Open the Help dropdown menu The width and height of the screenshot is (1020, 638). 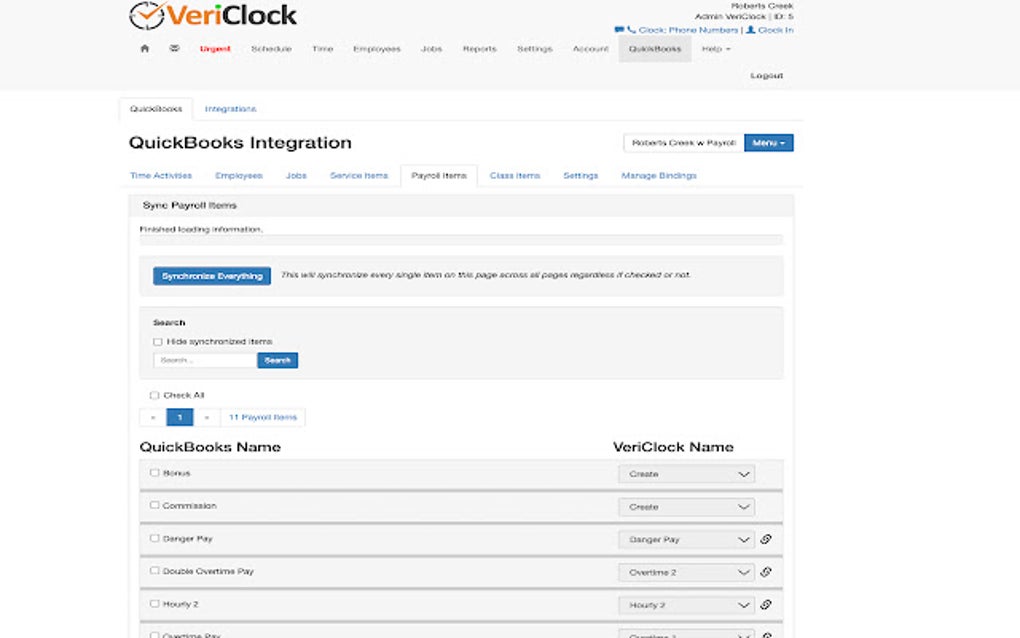click(717, 47)
